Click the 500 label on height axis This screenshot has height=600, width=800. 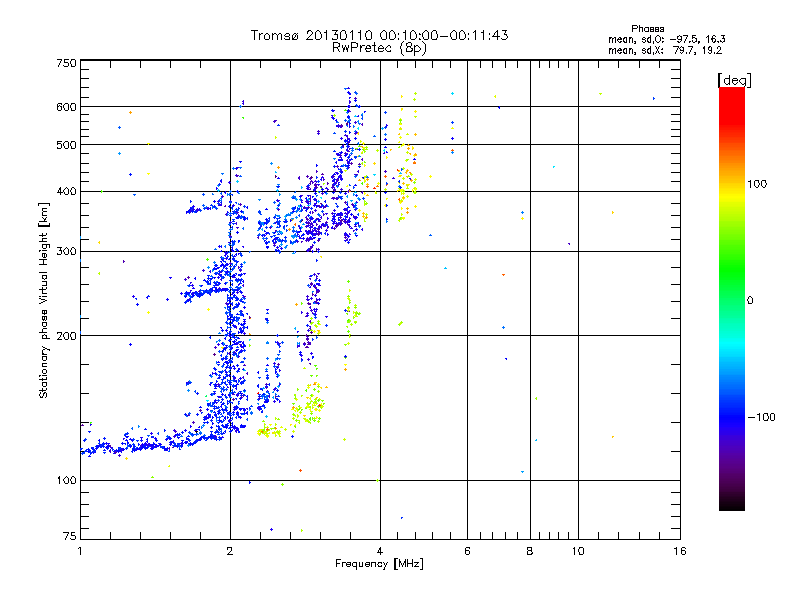[x=66, y=145]
